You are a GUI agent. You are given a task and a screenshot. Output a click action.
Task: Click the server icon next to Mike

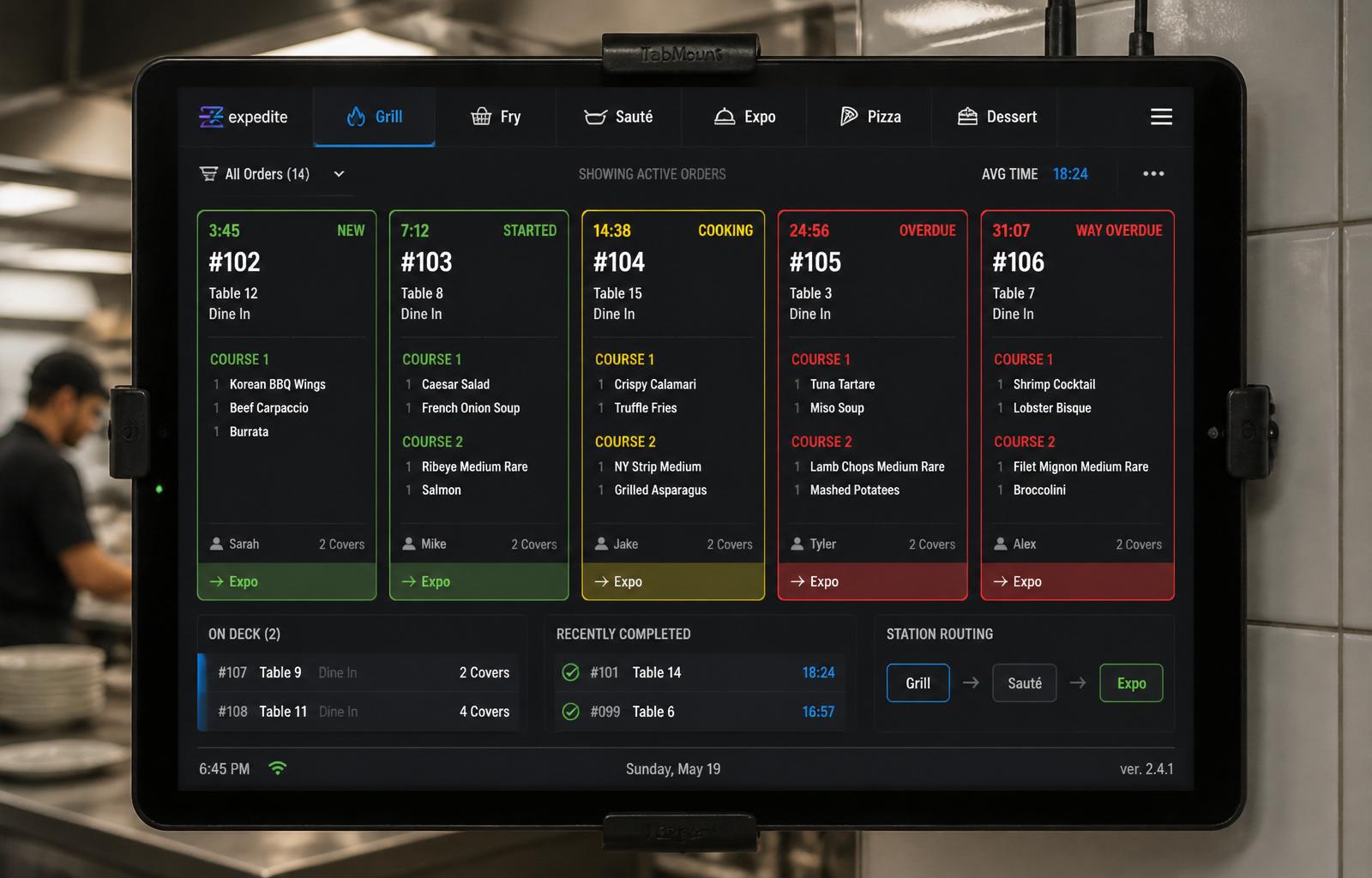tap(409, 544)
